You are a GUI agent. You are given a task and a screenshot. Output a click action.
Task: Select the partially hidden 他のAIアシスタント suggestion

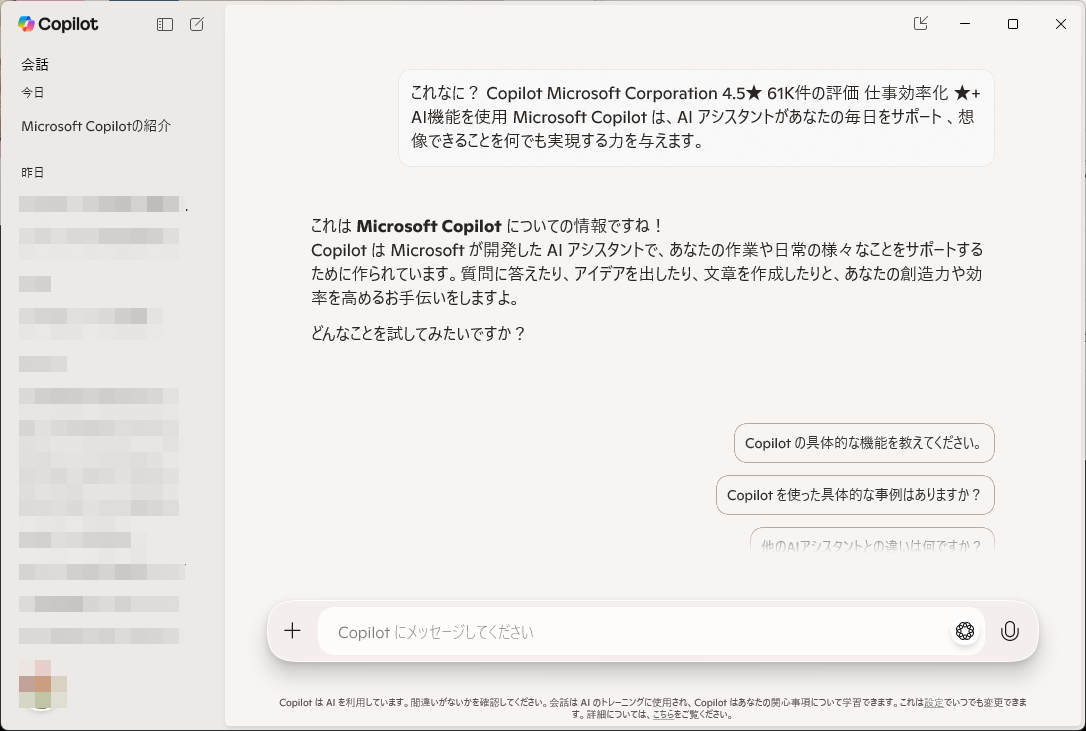871,541
